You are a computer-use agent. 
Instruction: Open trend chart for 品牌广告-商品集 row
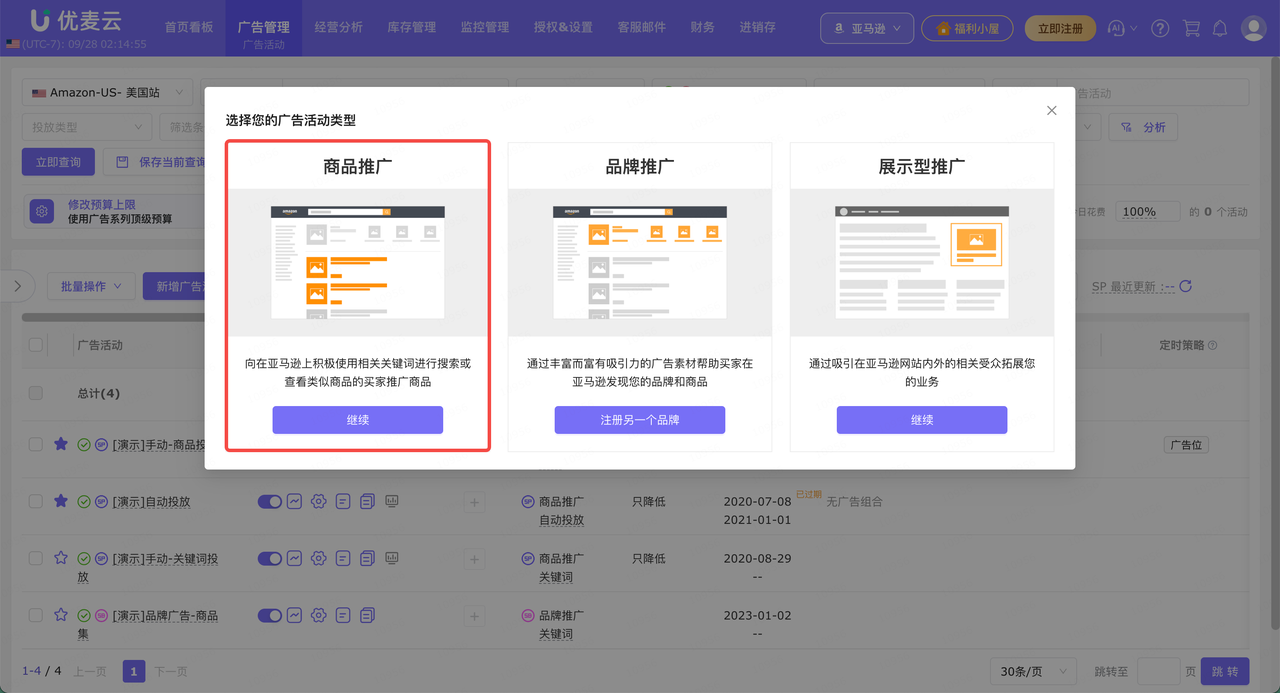click(295, 615)
